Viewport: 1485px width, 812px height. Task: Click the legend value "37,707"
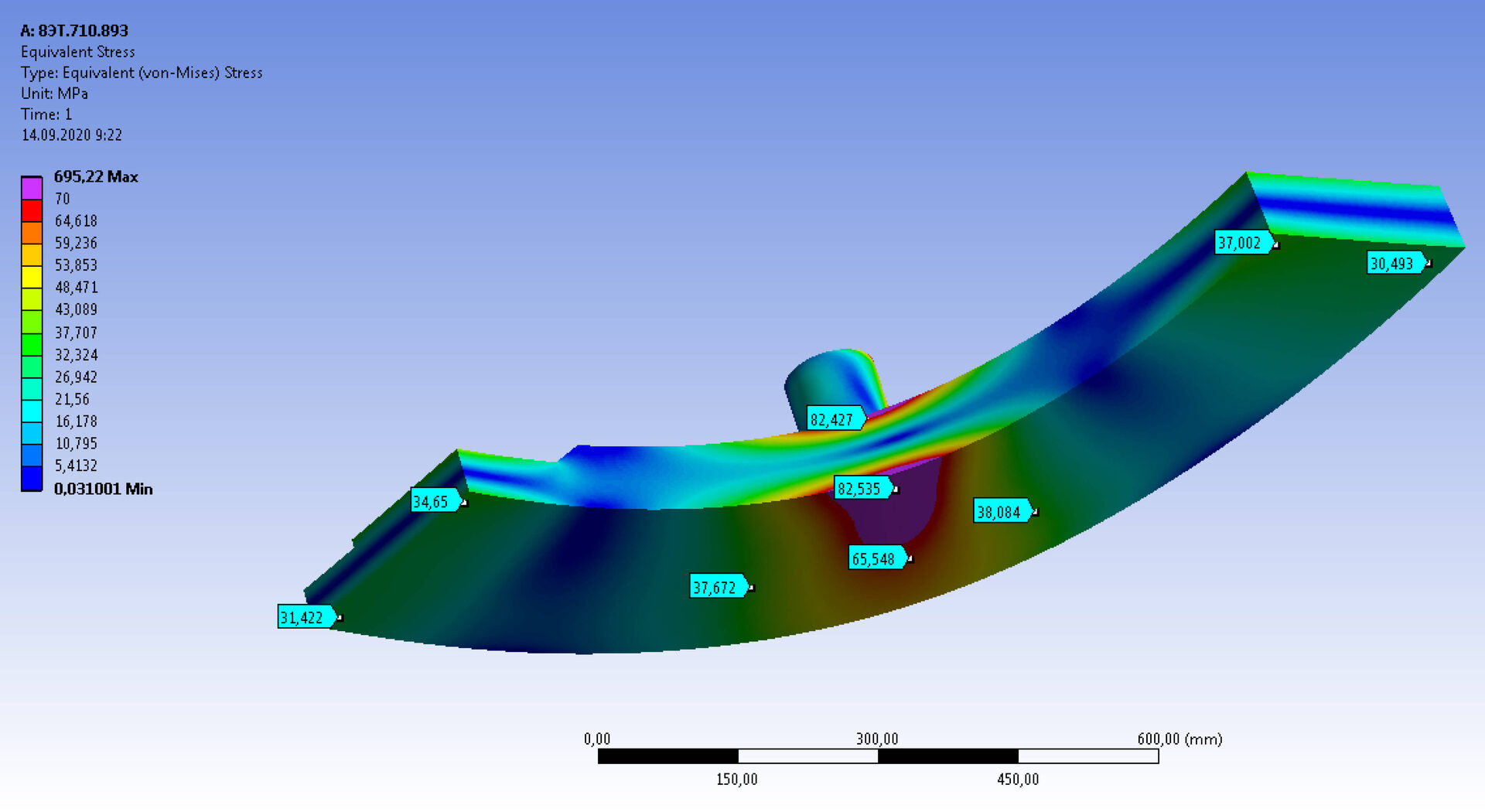pos(76,333)
